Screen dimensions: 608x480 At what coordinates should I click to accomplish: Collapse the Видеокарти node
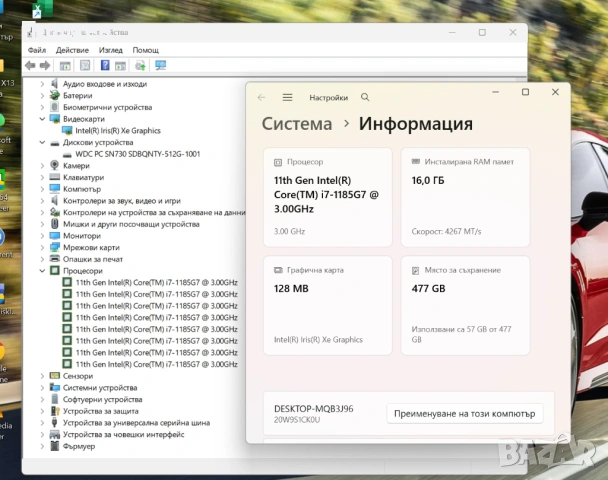coord(42,119)
